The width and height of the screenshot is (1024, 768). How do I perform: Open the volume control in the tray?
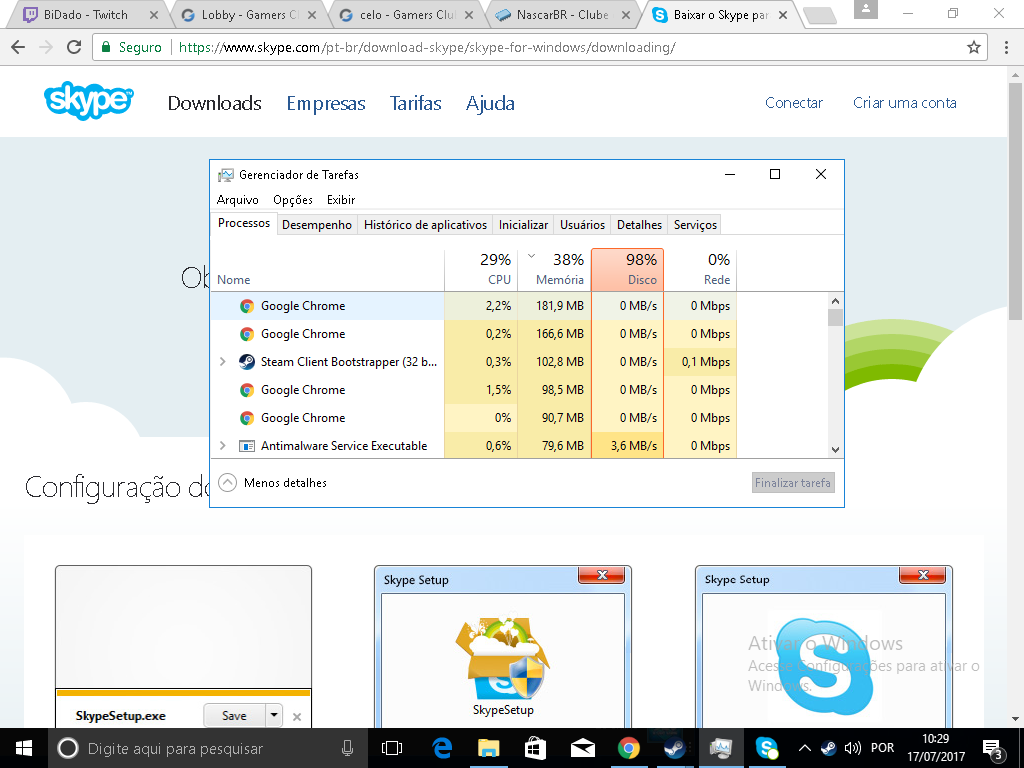pos(852,748)
